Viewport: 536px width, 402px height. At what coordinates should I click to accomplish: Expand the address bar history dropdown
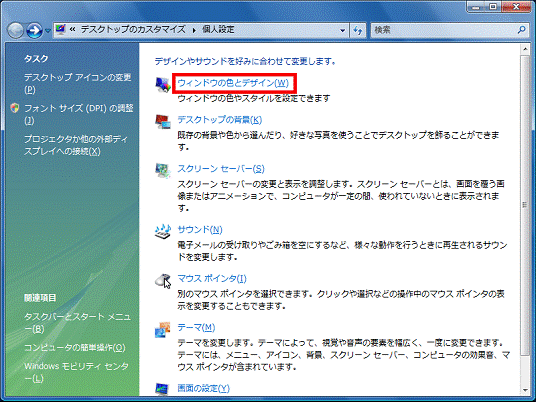343,30
